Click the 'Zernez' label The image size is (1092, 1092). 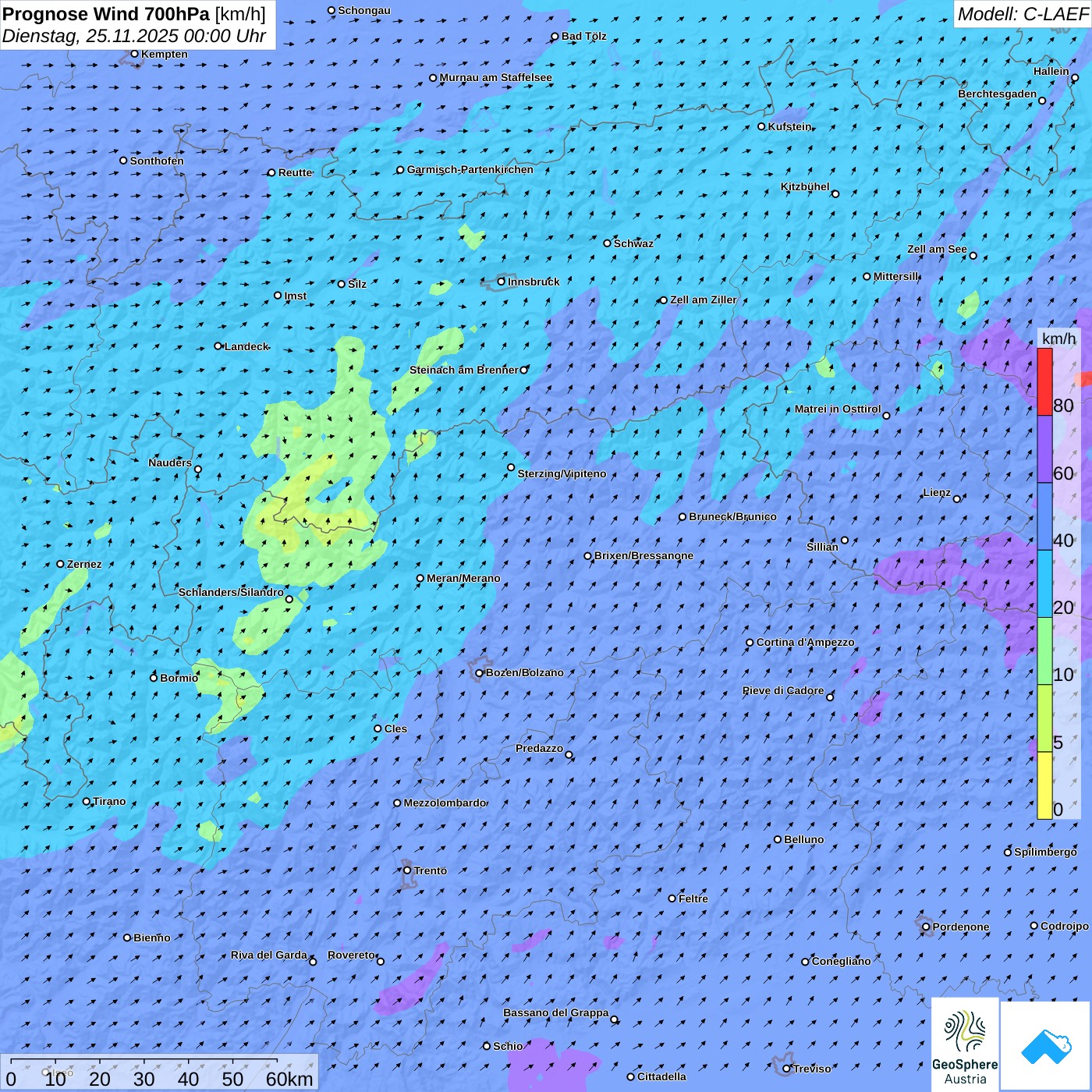point(84,564)
